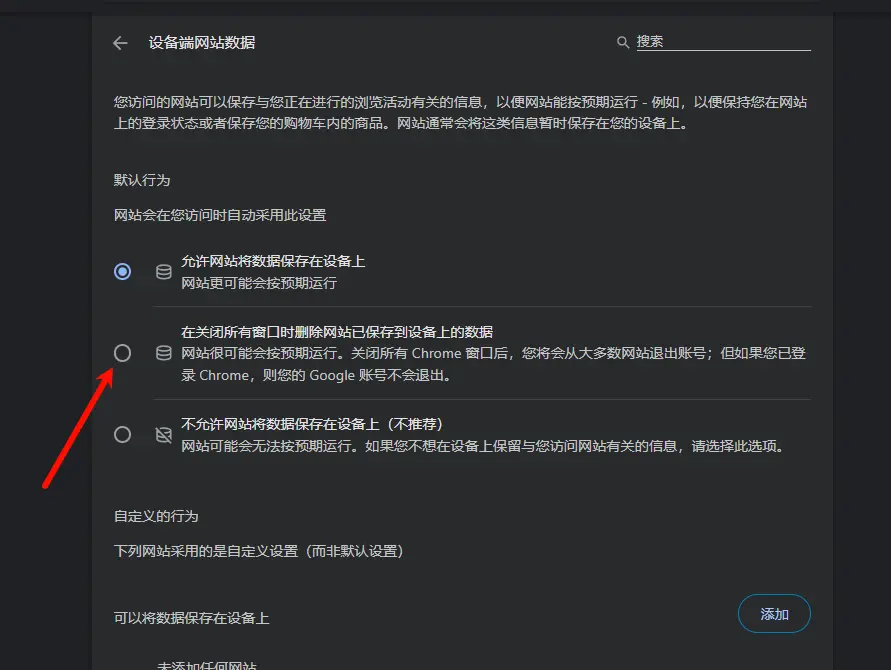Select 允许网站将数据保存在设备上 radio button
The height and width of the screenshot is (670, 891).
[x=122, y=272]
